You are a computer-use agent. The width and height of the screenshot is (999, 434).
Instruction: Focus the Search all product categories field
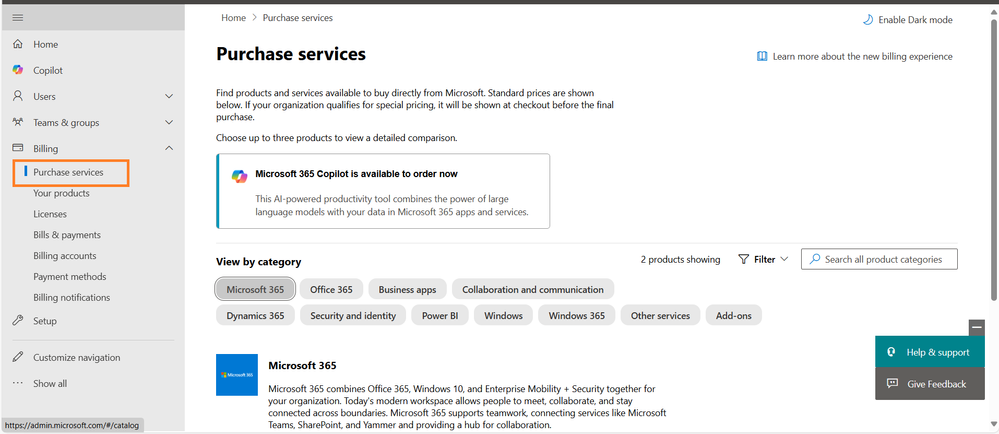[x=879, y=259]
